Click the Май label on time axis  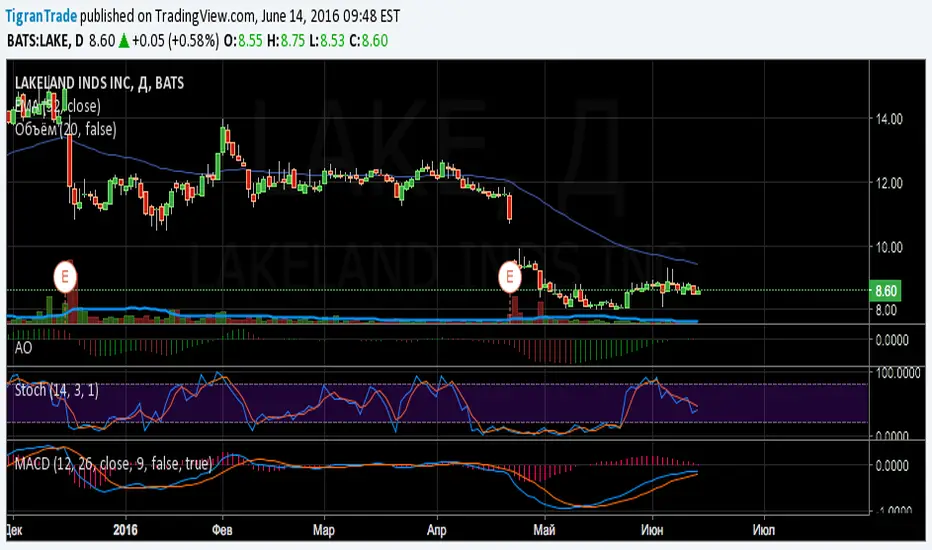click(544, 530)
